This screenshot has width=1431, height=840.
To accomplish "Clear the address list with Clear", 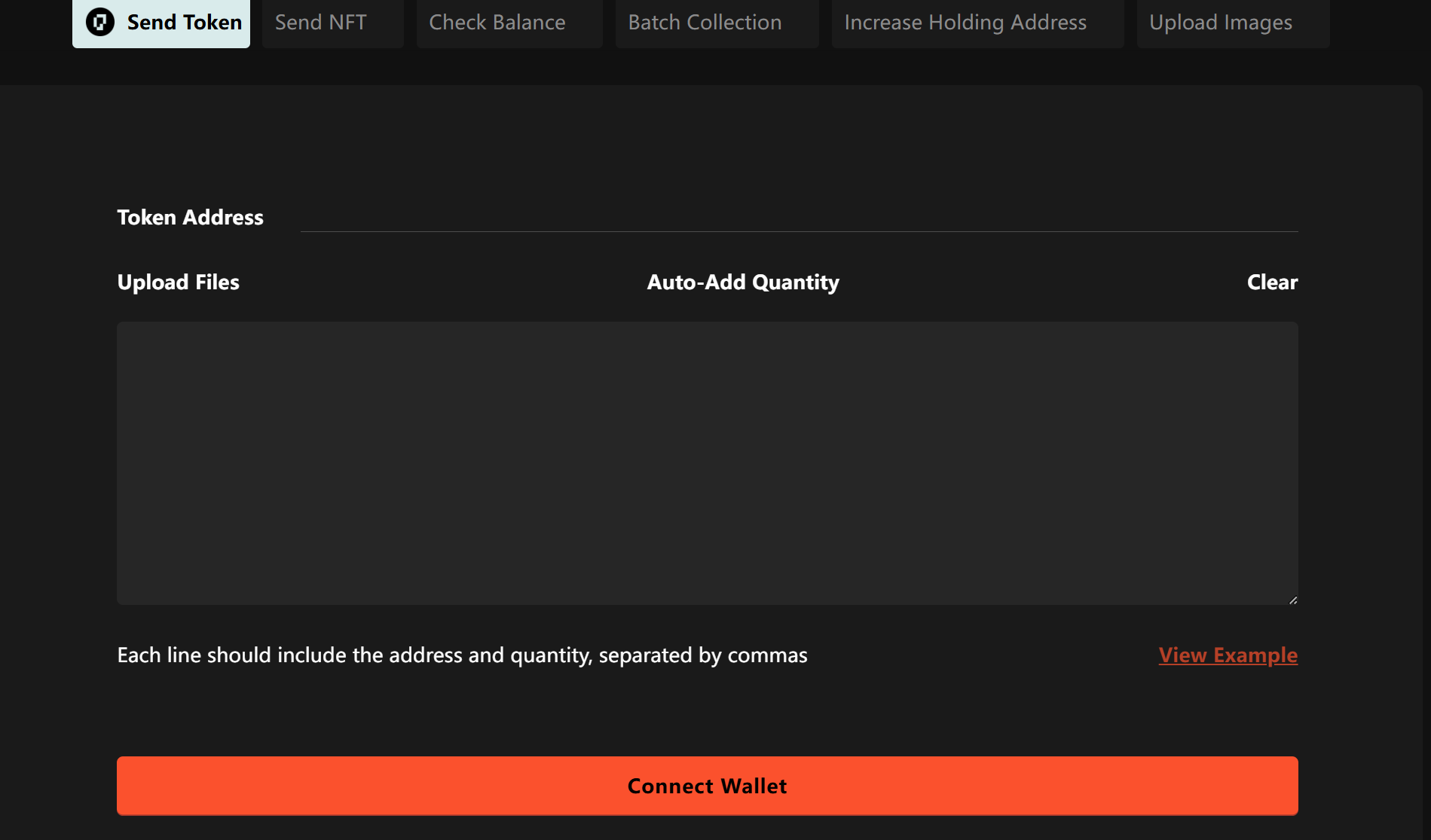I will (x=1271, y=283).
